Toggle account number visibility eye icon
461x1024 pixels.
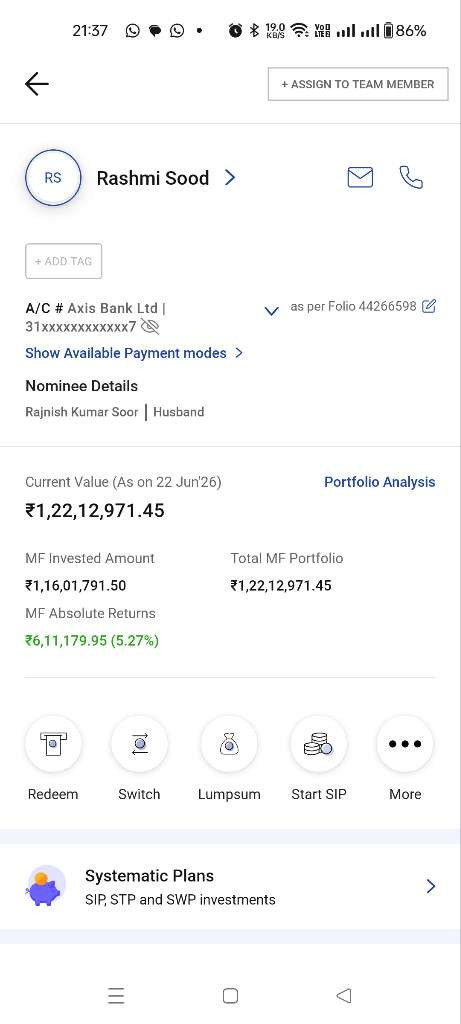tap(150, 327)
